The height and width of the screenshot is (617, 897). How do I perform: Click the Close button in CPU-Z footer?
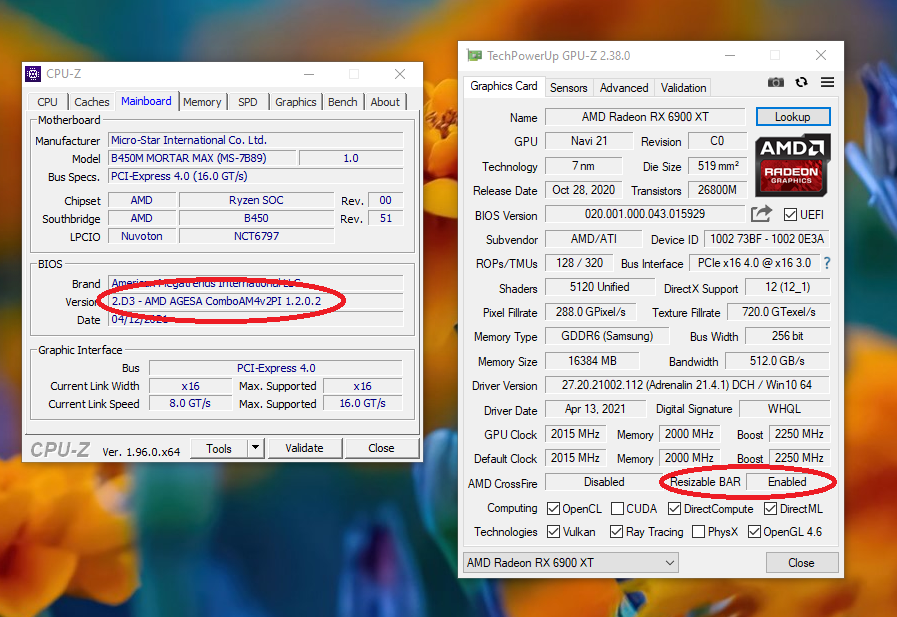(x=382, y=448)
